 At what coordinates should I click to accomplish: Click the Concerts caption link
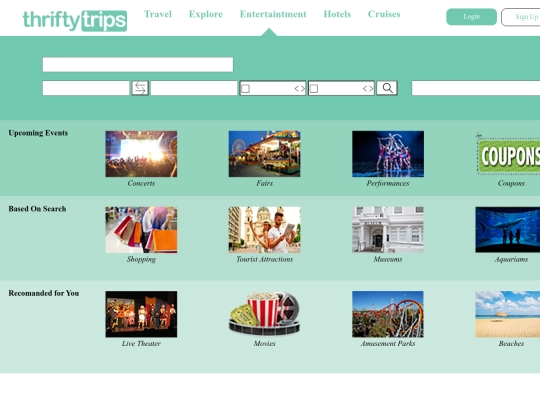coord(141,183)
